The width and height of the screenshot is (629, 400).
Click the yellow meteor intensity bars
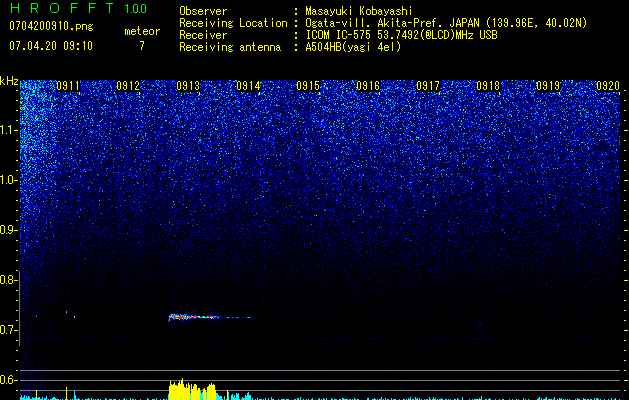point(193,389)
